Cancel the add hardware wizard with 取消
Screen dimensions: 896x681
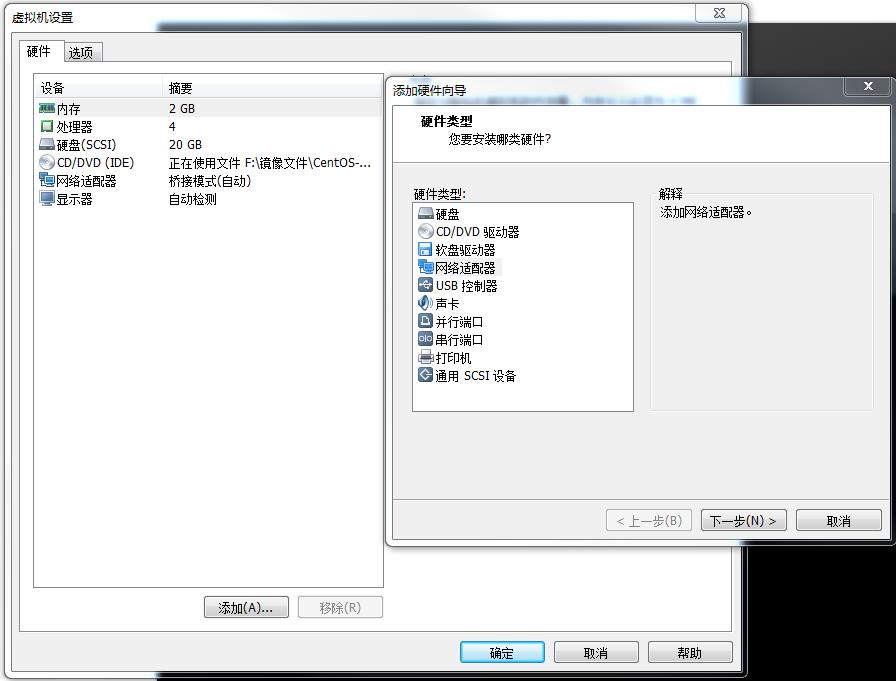click(x=839, y=520)
